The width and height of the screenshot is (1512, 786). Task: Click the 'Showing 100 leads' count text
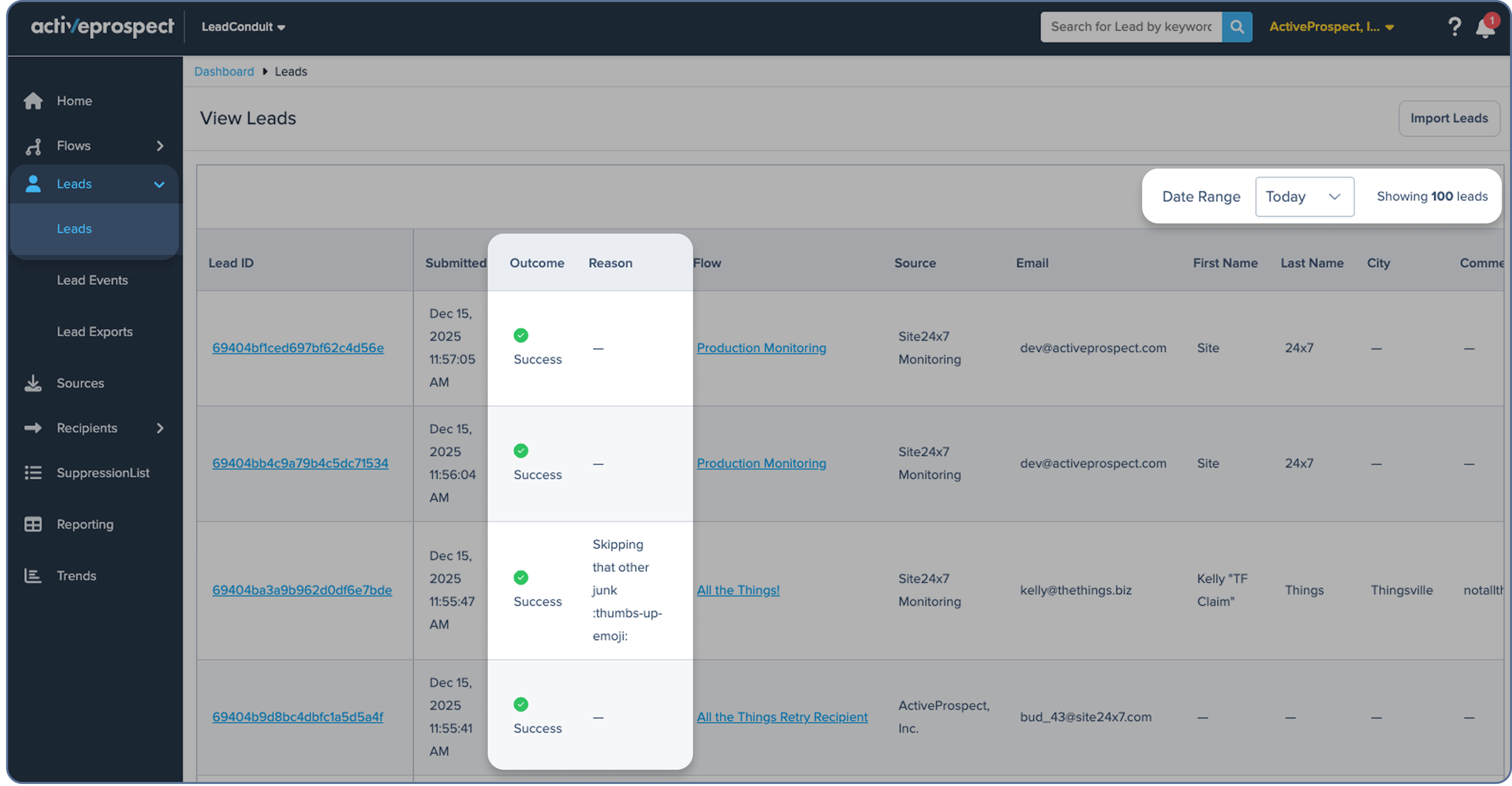[1432, 196]
